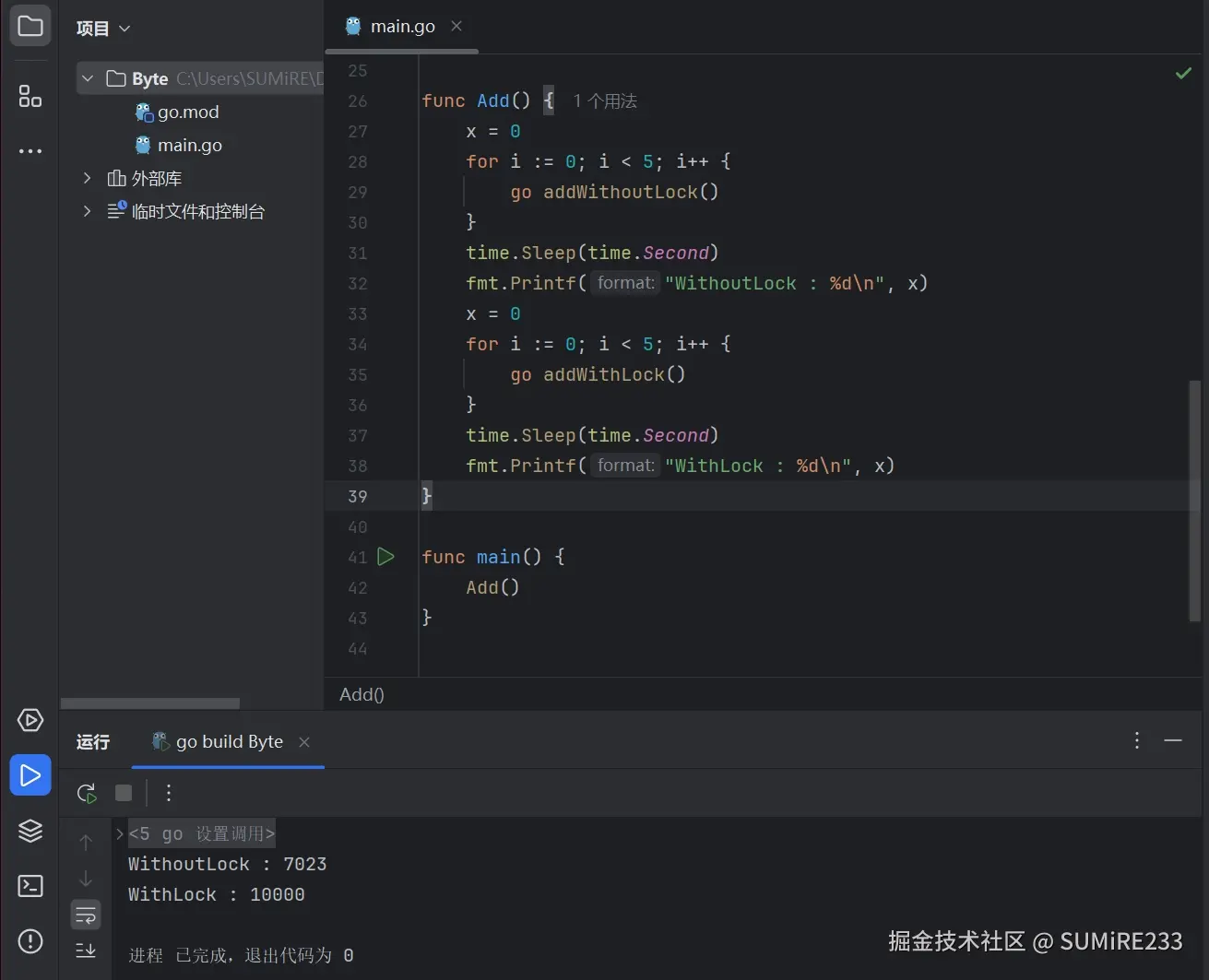Open the Terminal tool window icon
Image resolution: width=1209 pixels, height=980 pixels.
(30, 886)
